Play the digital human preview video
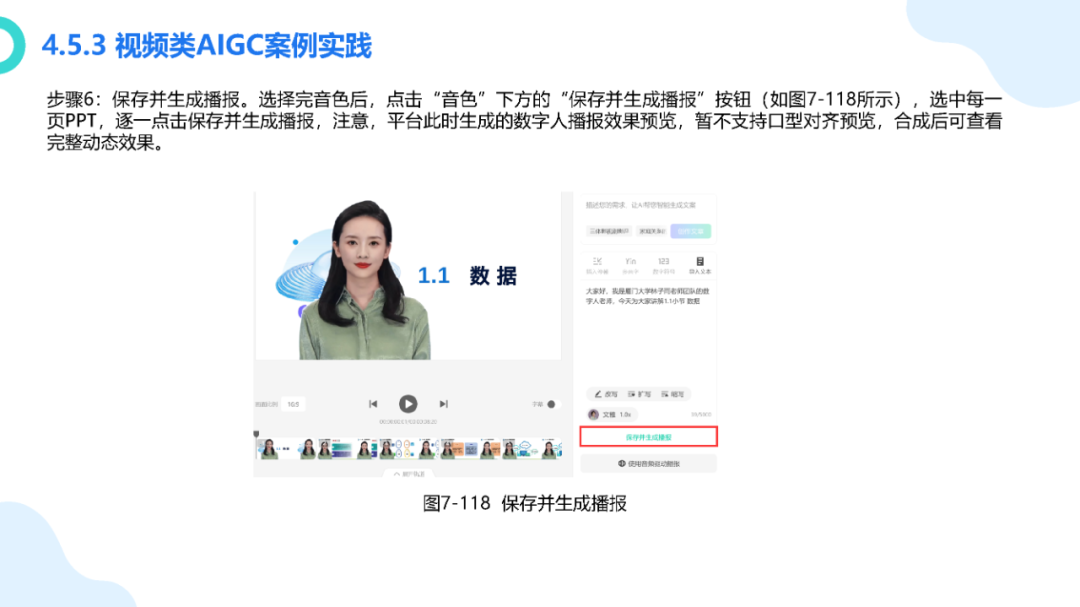This screenshot has width=1080, height=607. pyautogui.click(x=408, y=404)
